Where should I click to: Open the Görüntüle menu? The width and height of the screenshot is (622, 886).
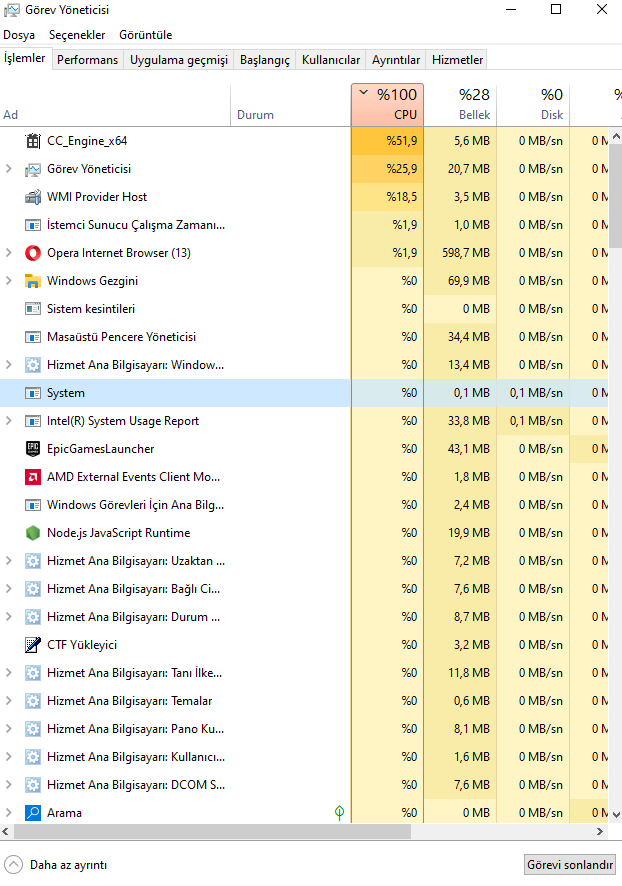(145, 35)
